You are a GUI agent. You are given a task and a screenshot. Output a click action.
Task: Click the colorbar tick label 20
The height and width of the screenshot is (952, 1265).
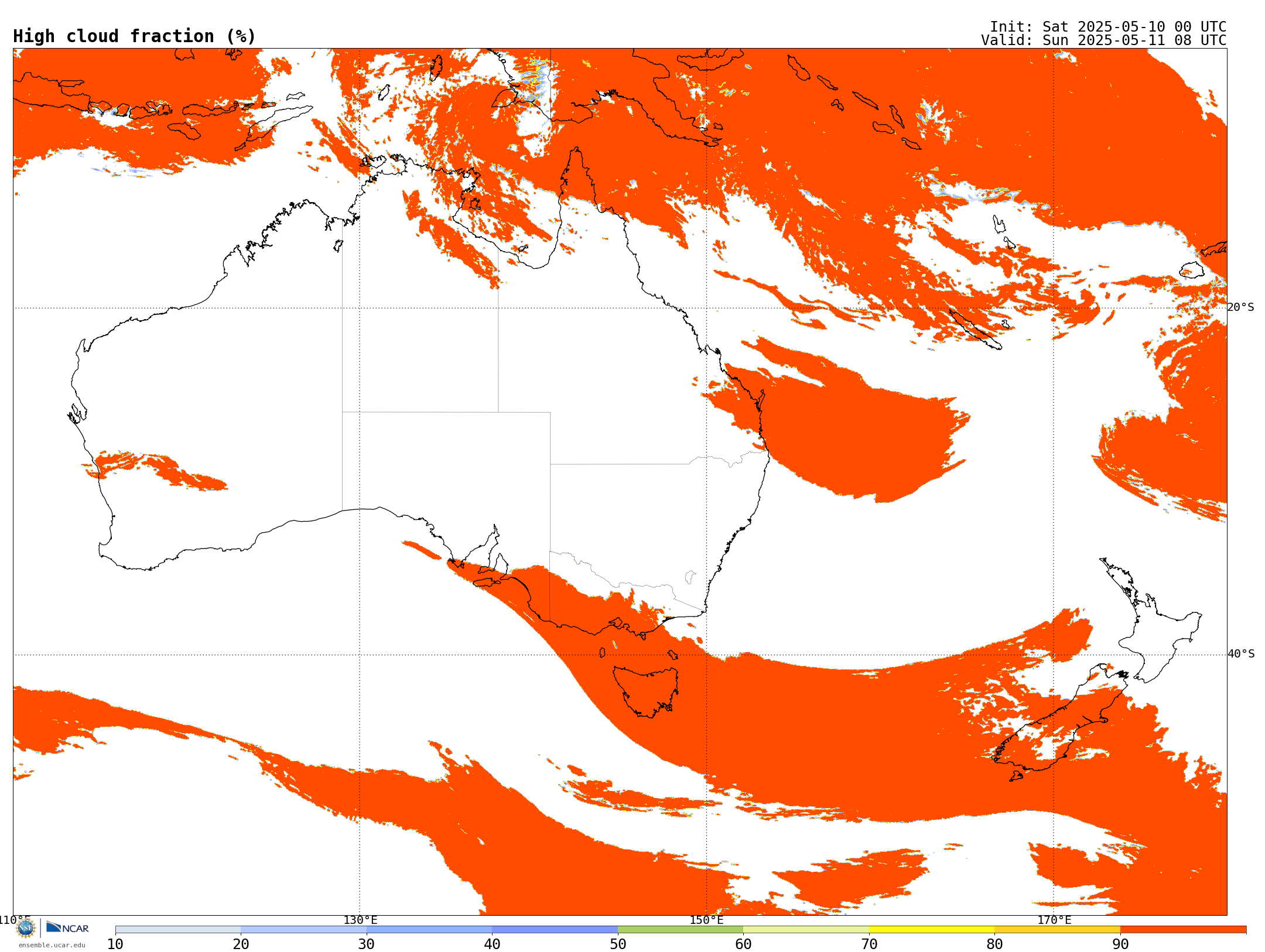241,944
